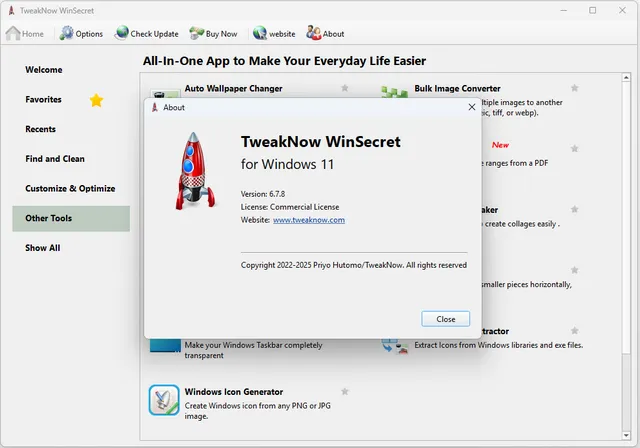Toggle favorite star for Bulk Image Converter
Image resolution: width=640 pixels, height=448 pixels.
[575, 88]
